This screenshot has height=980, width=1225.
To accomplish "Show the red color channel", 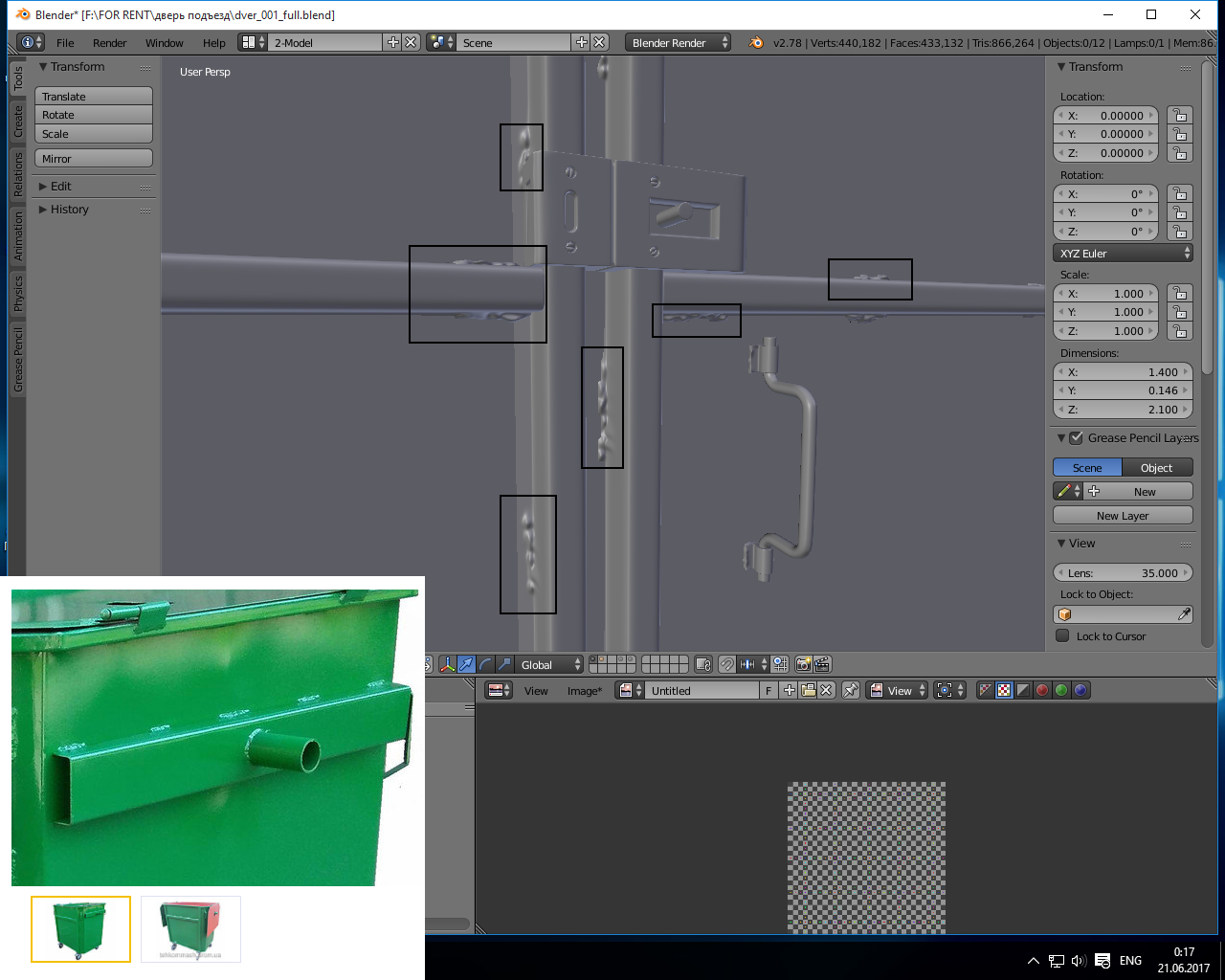I will coord(1042,690).
